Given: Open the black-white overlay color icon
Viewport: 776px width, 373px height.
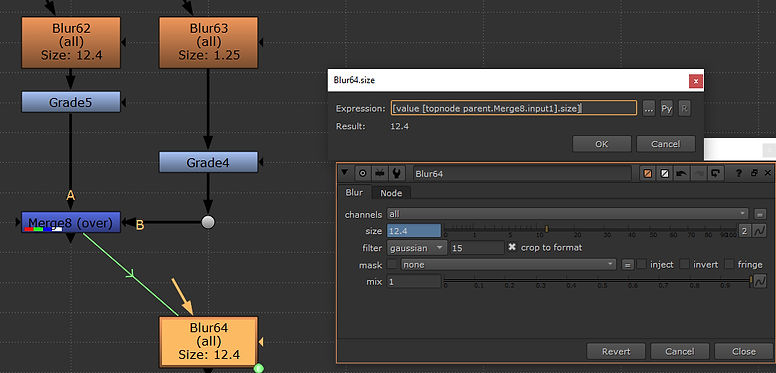Looking at the screenshot, I should tap(665, 173).
